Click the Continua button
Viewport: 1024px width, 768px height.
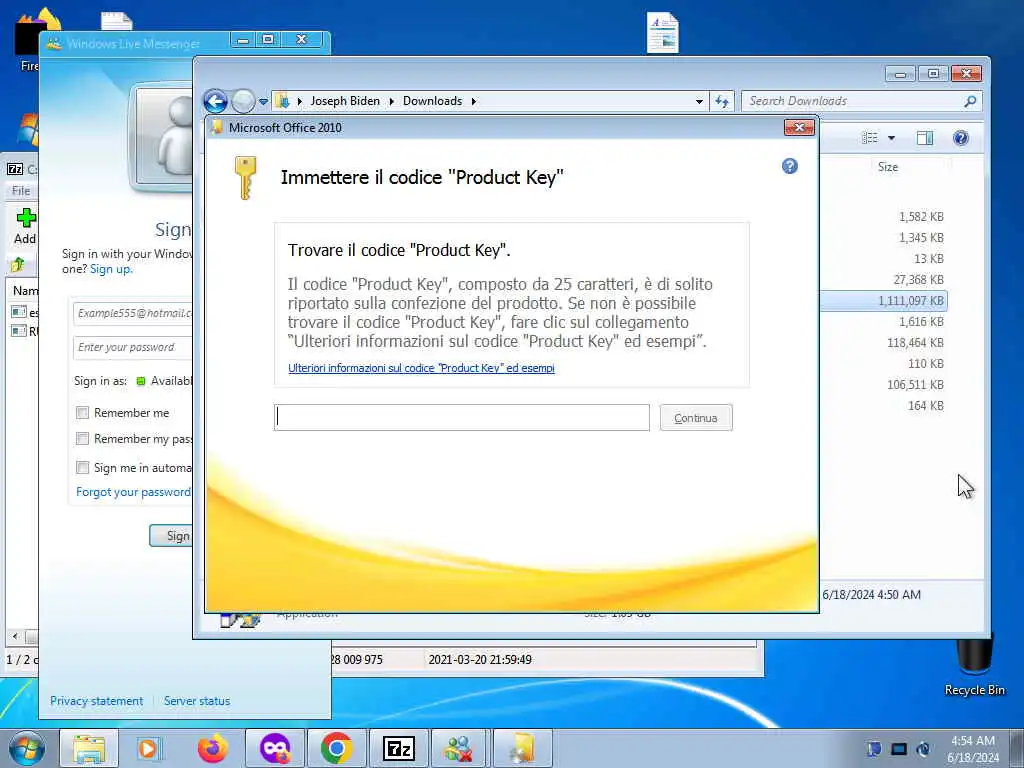click(696, 418)
